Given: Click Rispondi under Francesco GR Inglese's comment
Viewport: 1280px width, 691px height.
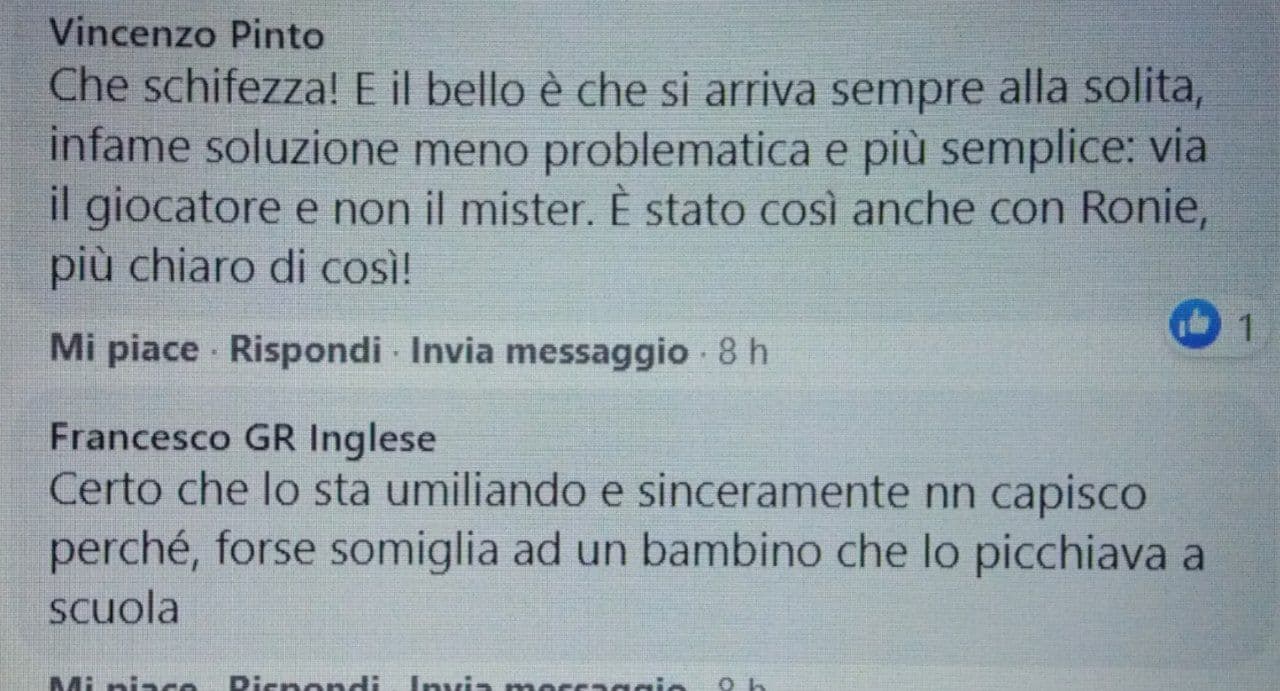Looking at the screenshot, I should [x=306, y=685].
